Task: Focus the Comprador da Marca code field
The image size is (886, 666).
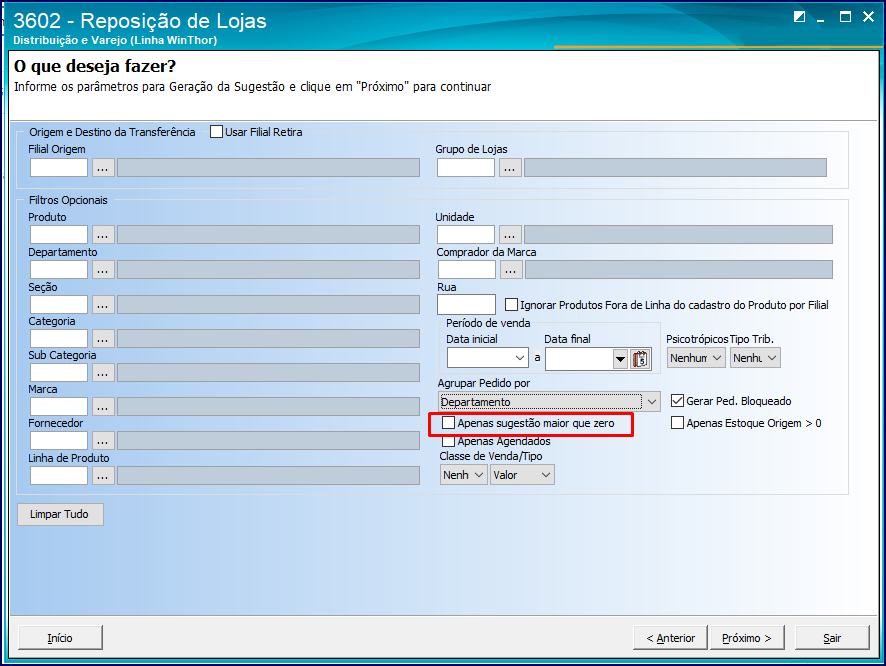Action: (467, 269)
